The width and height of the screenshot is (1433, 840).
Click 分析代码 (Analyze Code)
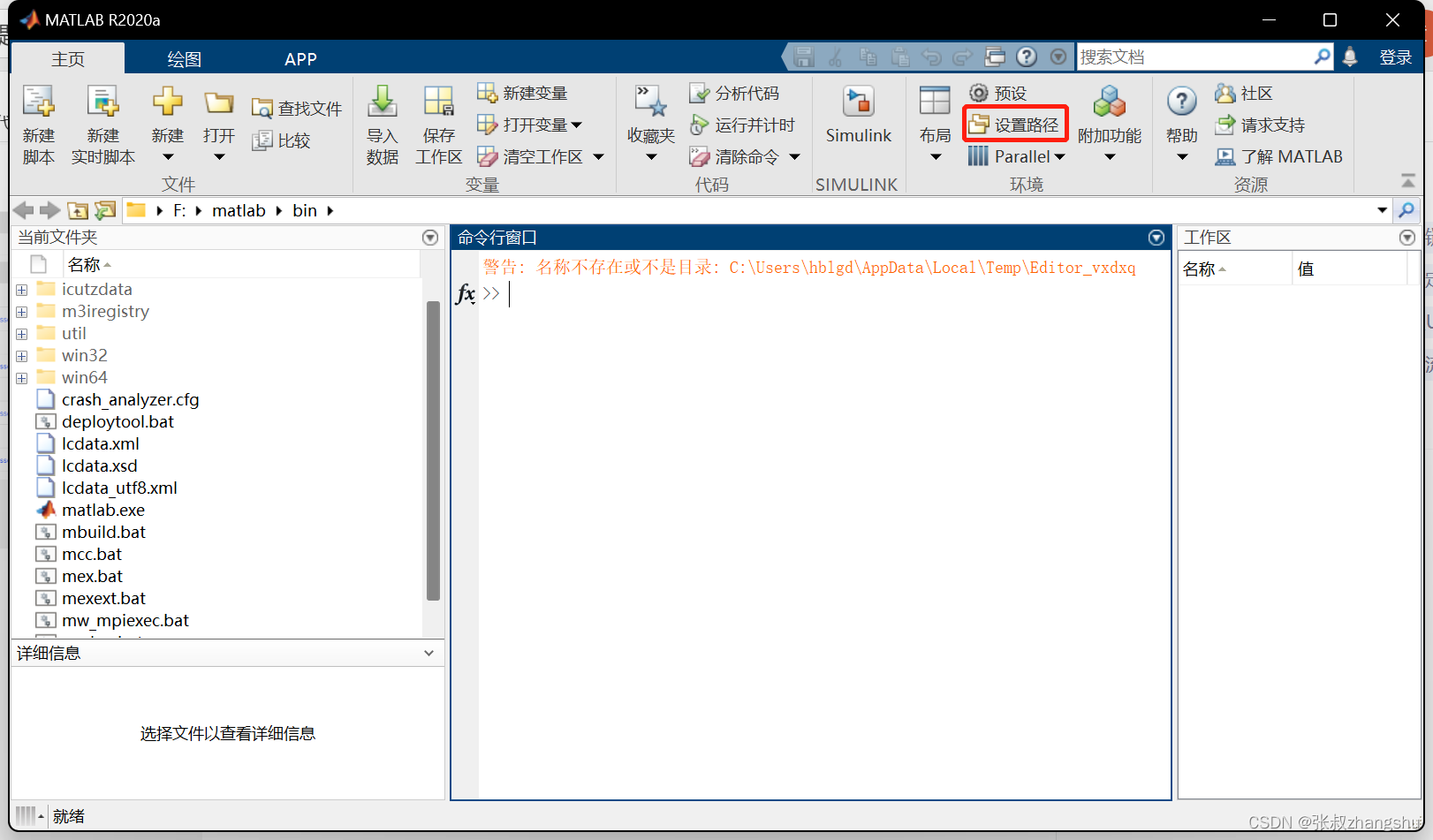click(734, 93)
